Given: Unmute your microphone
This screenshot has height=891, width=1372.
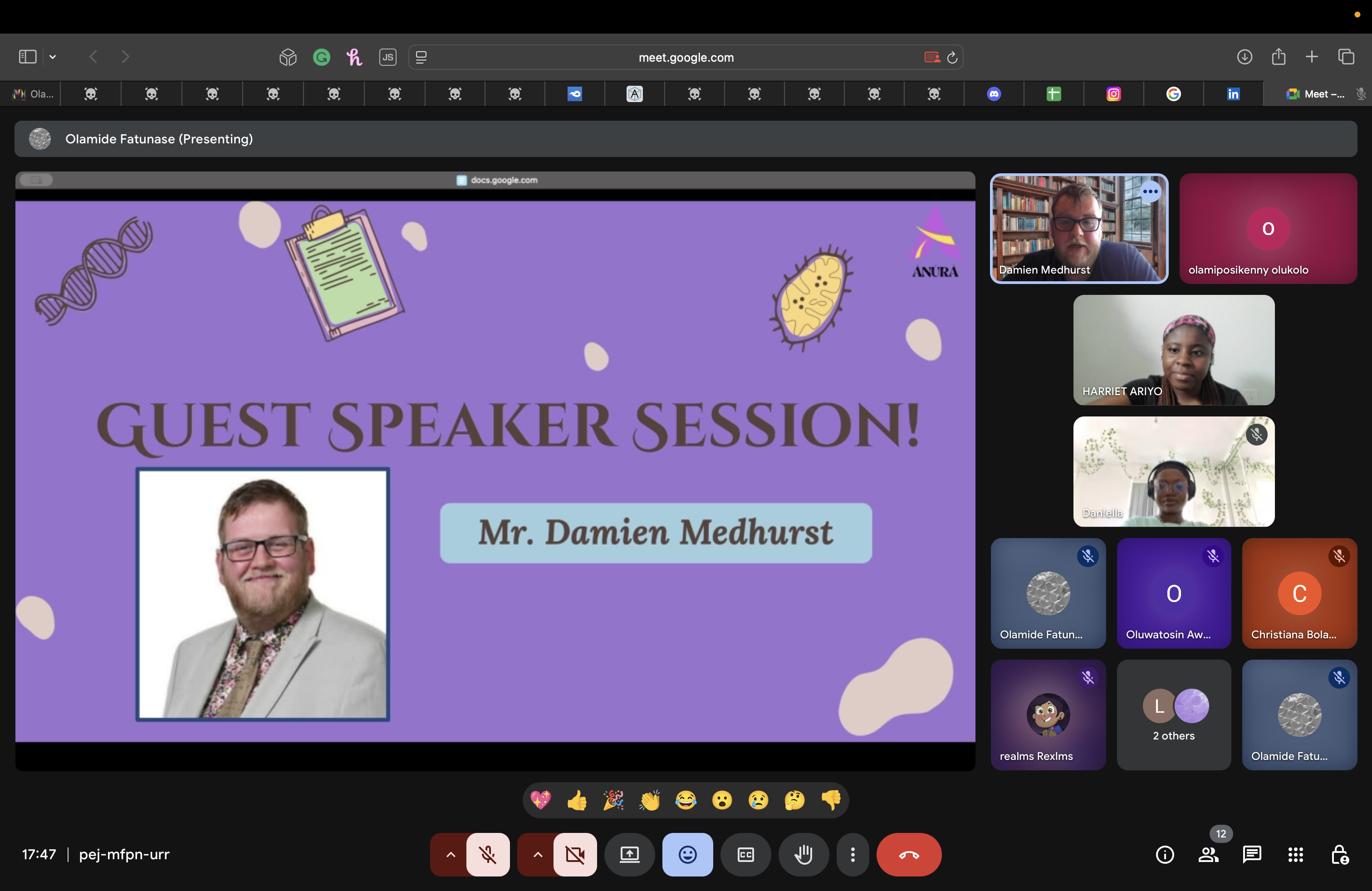Looking at the screenshot, I should pos(488,854).
